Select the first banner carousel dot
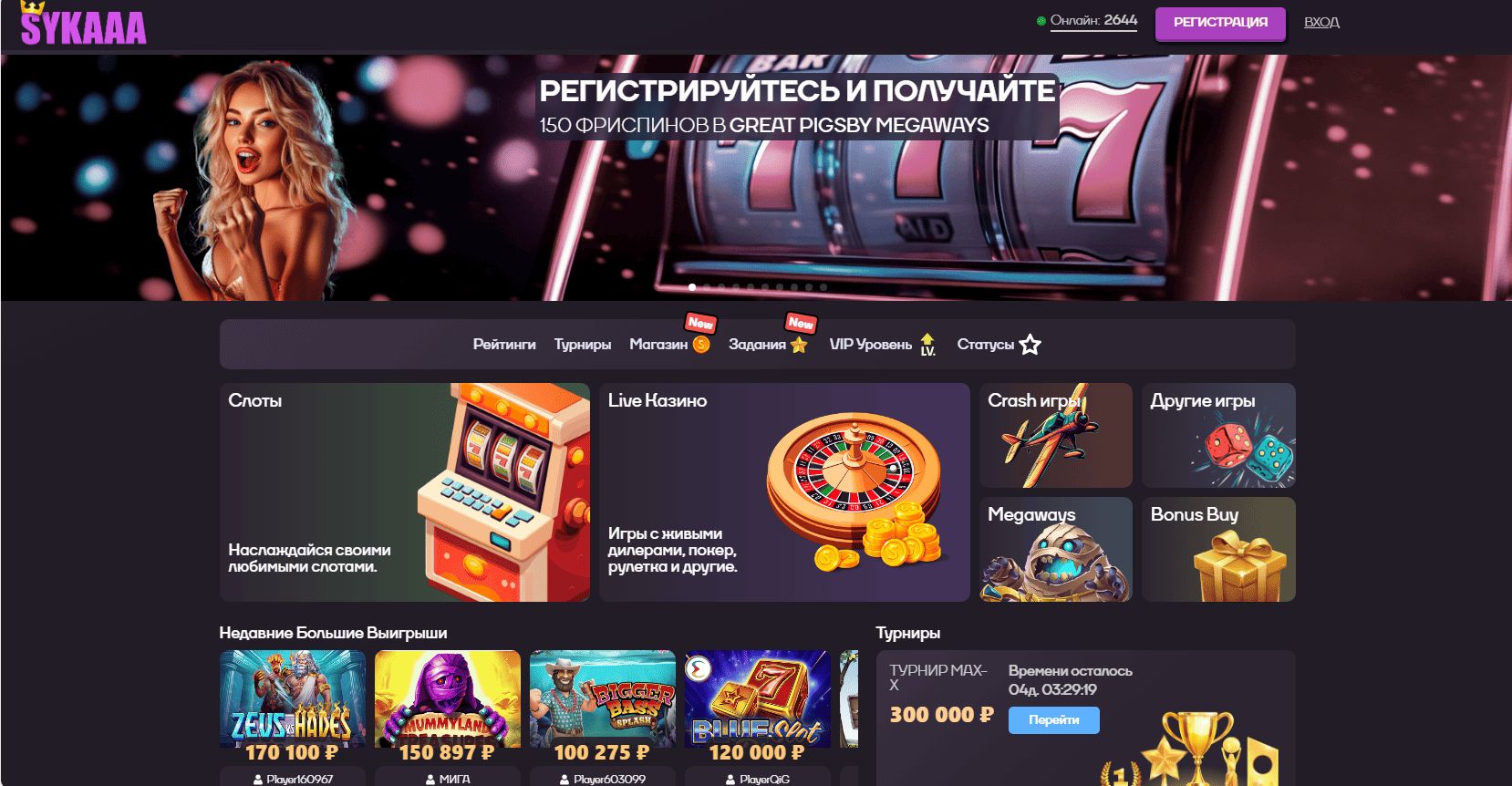The image size is (1512, 786). point(692,287)
